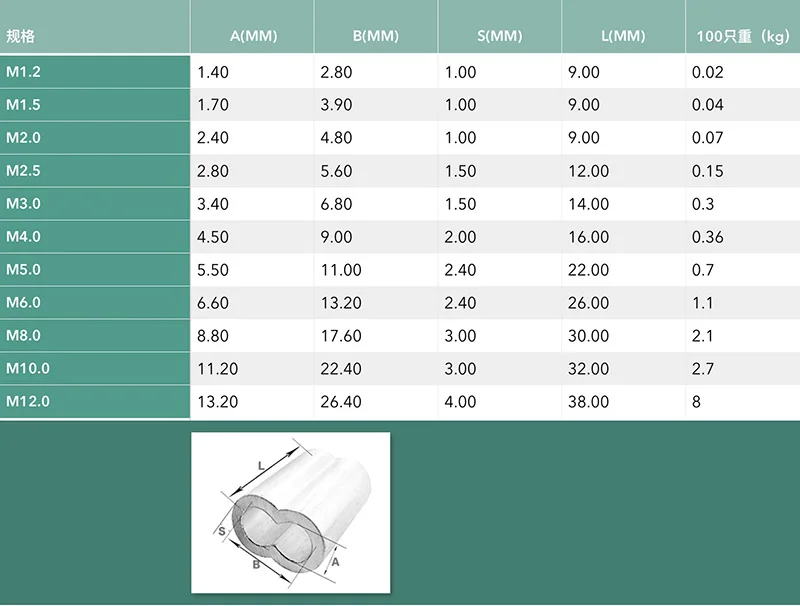Click the B value 11.00 for M5.0
Screen dimensions: 800x606
click(341, 270)
